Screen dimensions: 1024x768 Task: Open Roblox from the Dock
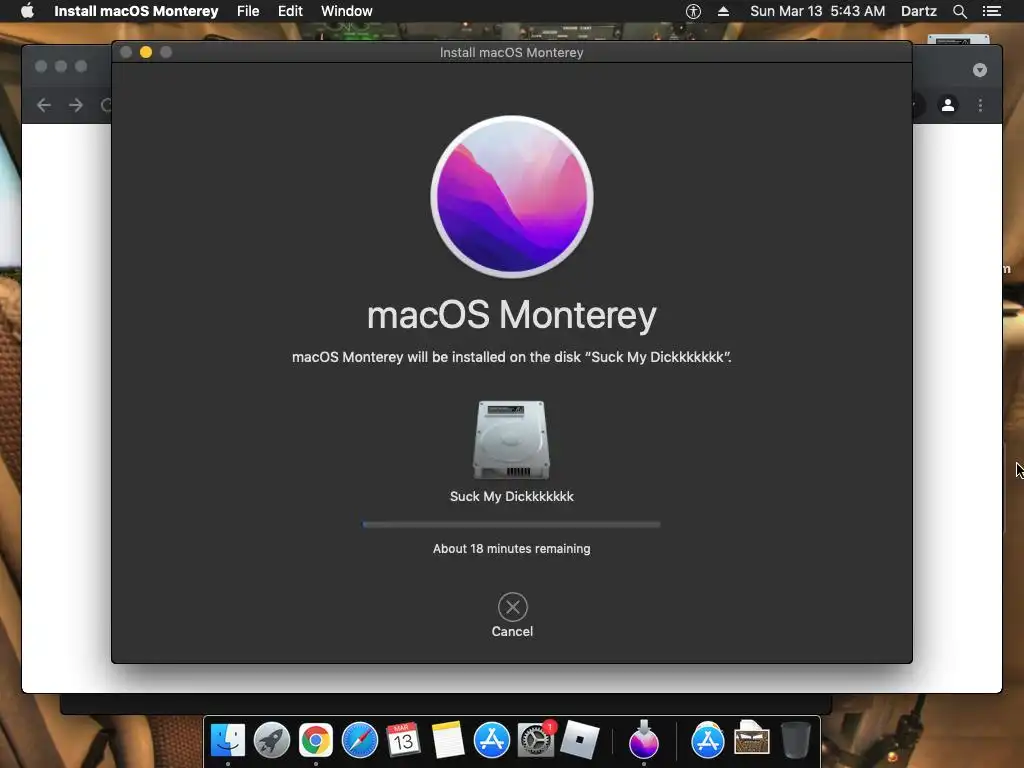coord(579,740)
